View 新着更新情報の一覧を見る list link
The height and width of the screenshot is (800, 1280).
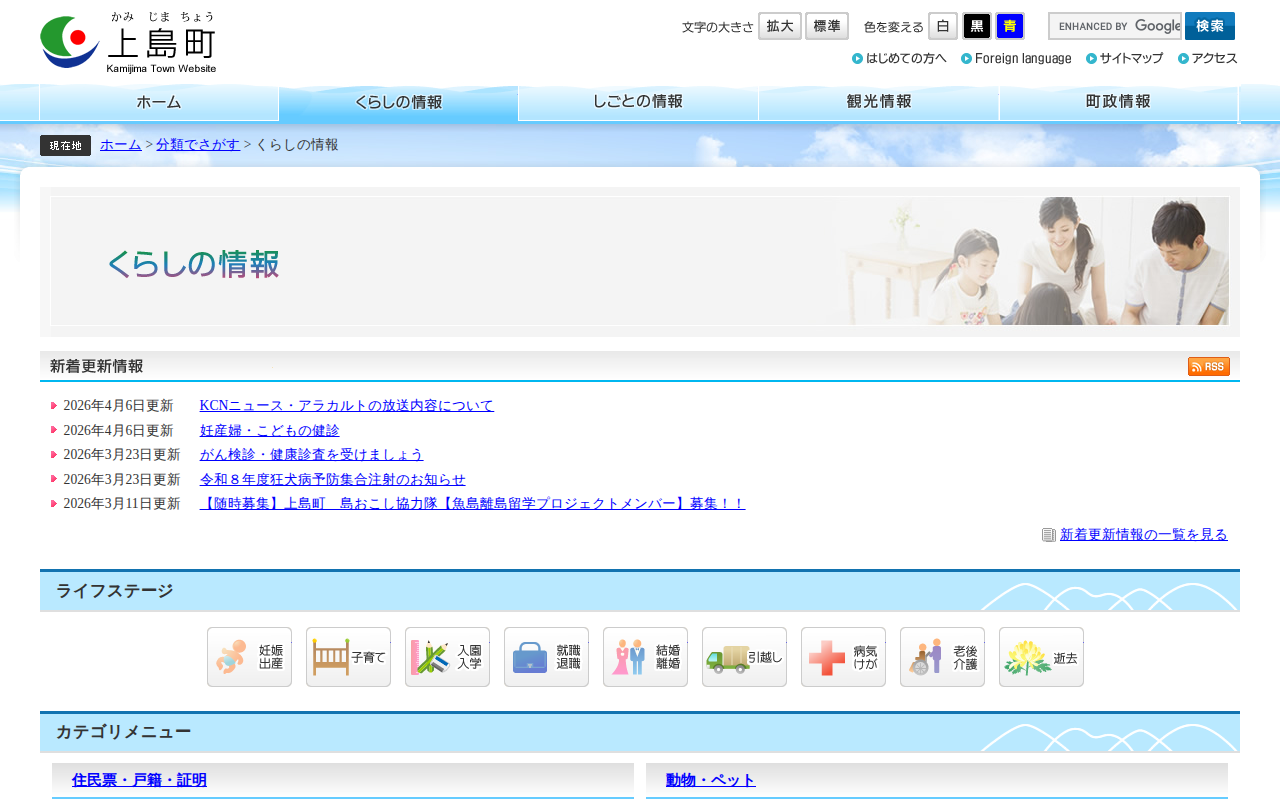(1144, 535)
